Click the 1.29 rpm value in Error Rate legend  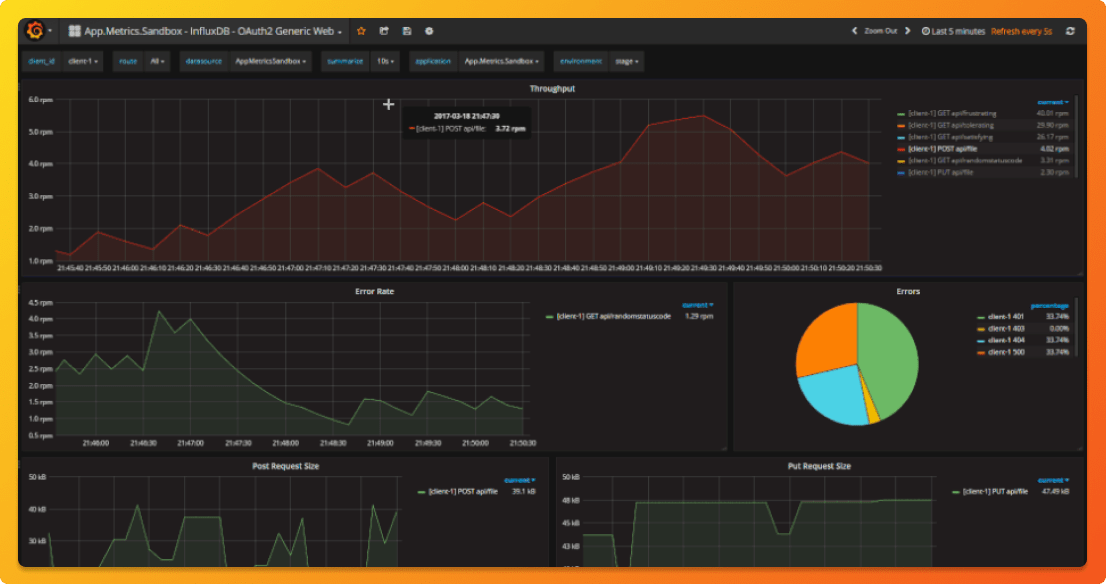[698, 317]
